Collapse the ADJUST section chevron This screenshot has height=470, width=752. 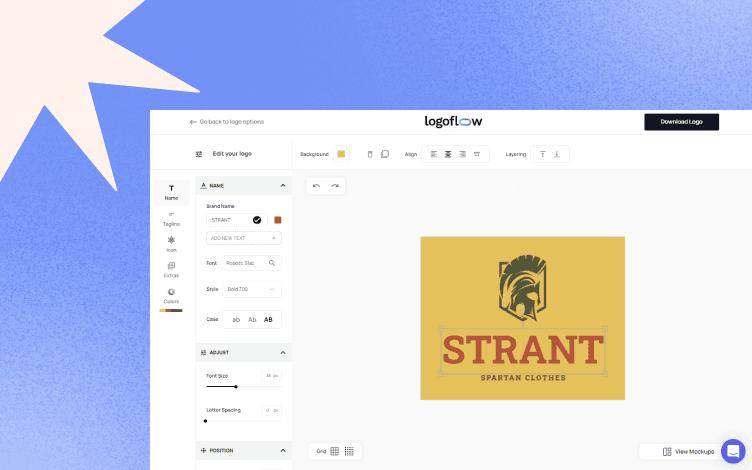(x=283, y=352)
